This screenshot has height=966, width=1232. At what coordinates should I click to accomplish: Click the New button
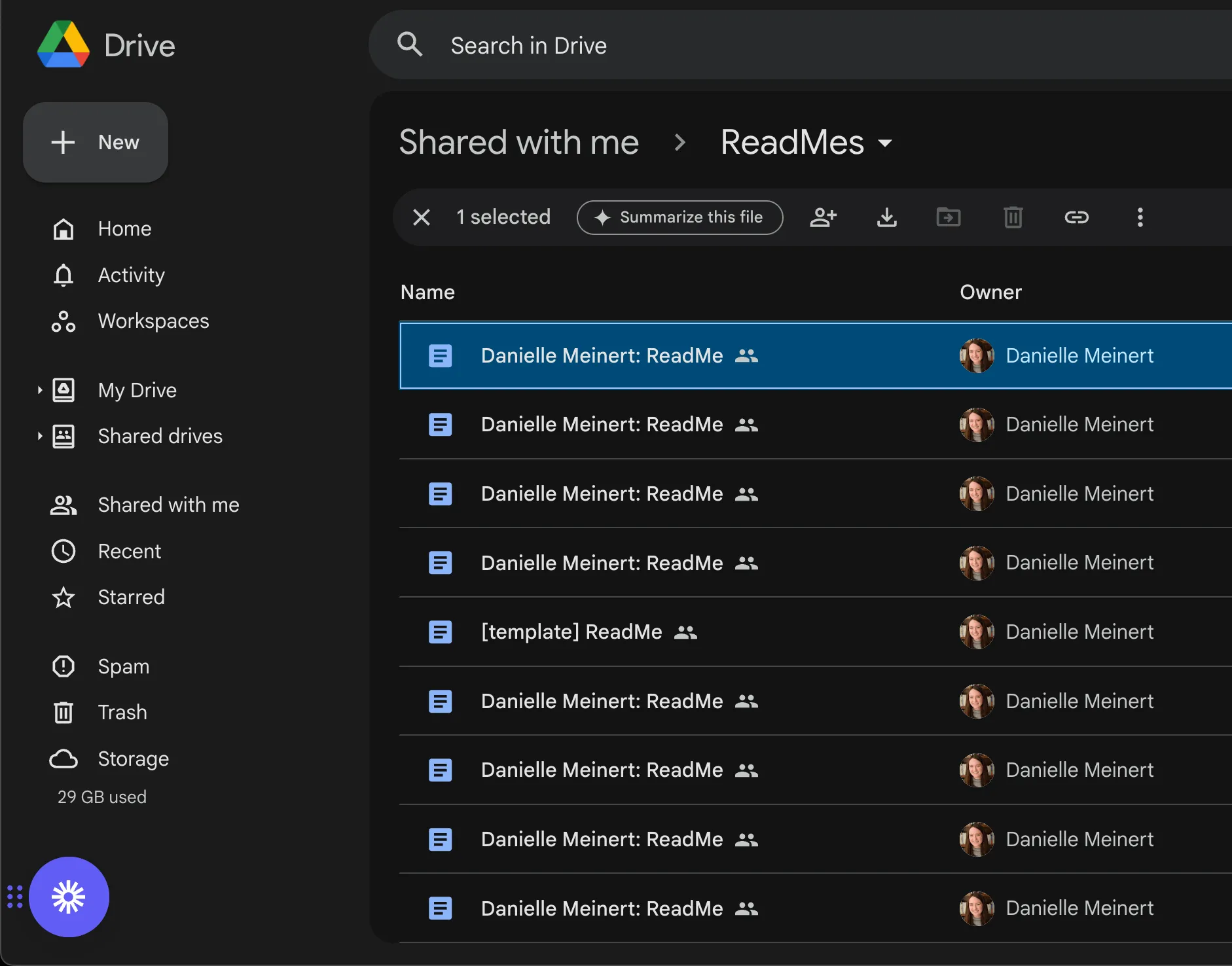tap(96, 142)
